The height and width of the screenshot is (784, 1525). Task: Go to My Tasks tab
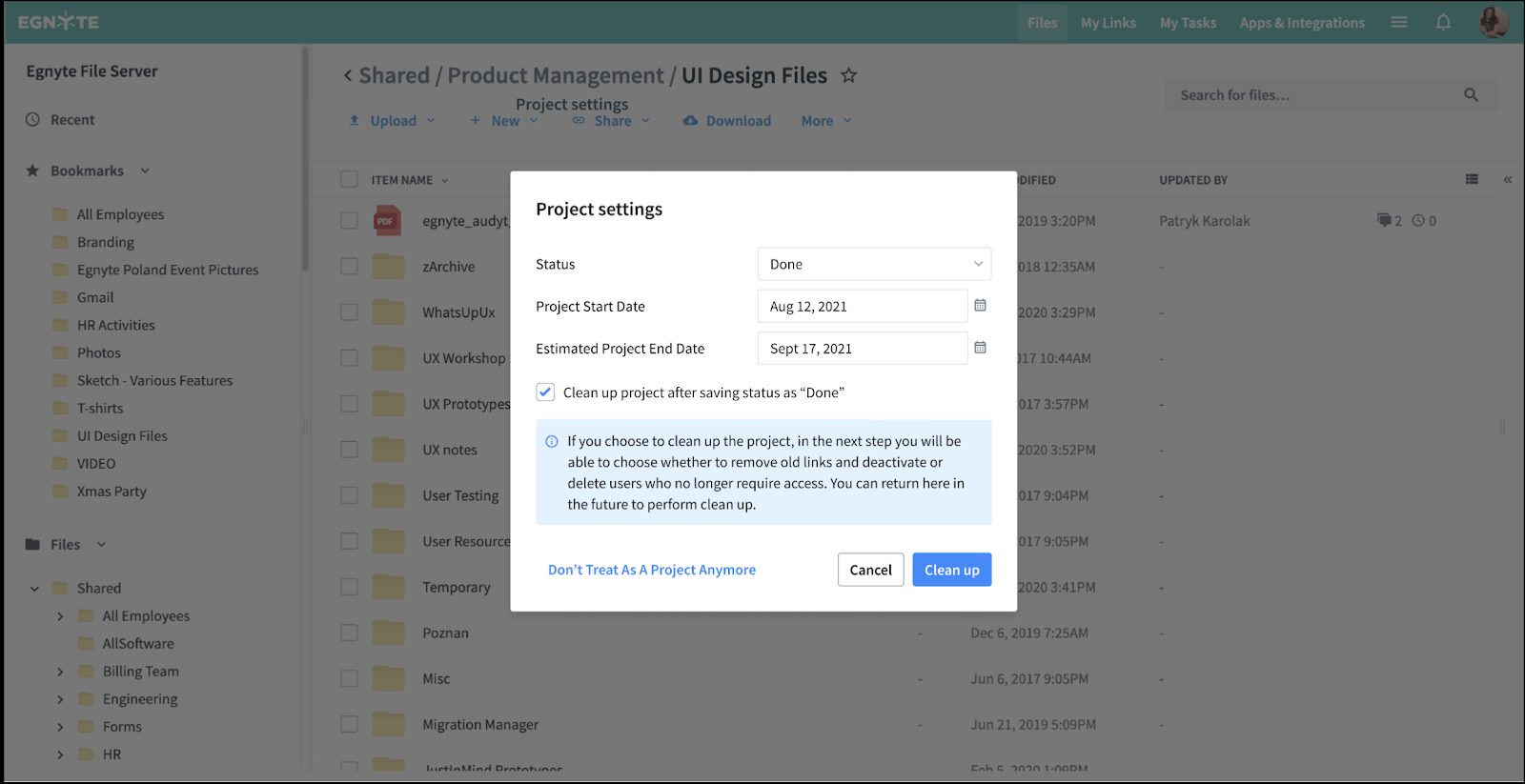1188,23
